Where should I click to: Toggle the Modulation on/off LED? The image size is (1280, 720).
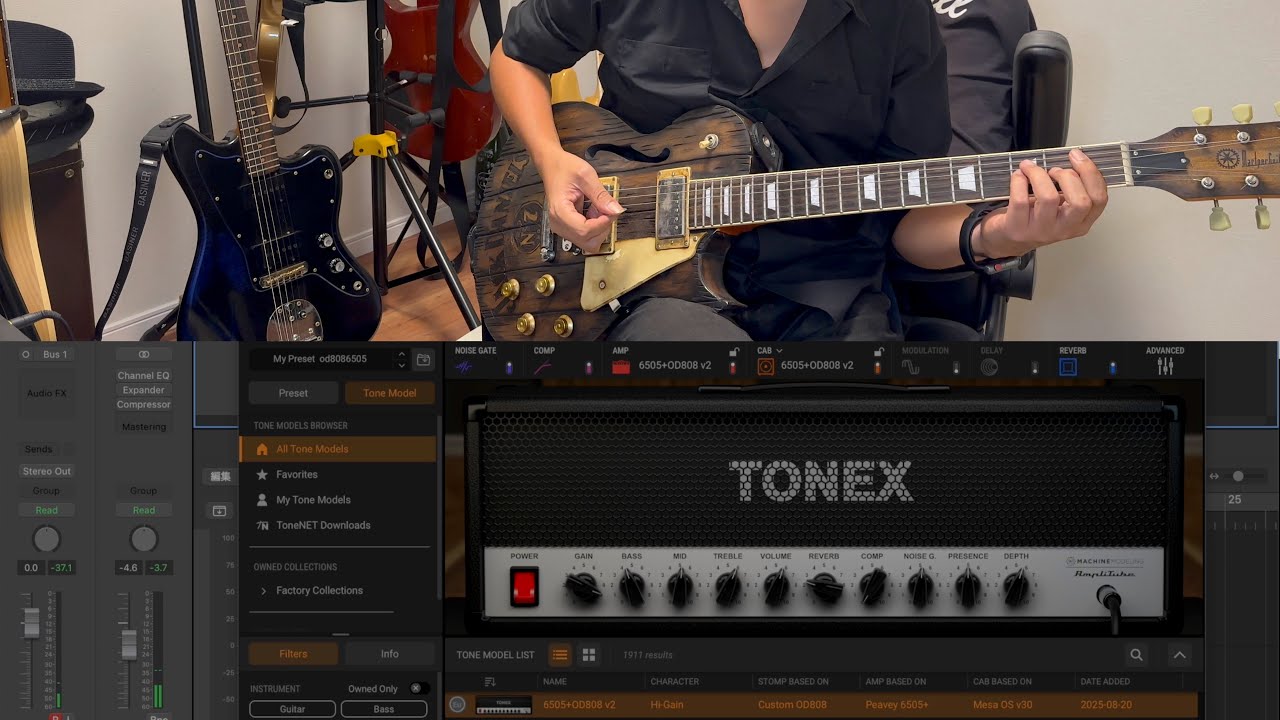(956, 368)
